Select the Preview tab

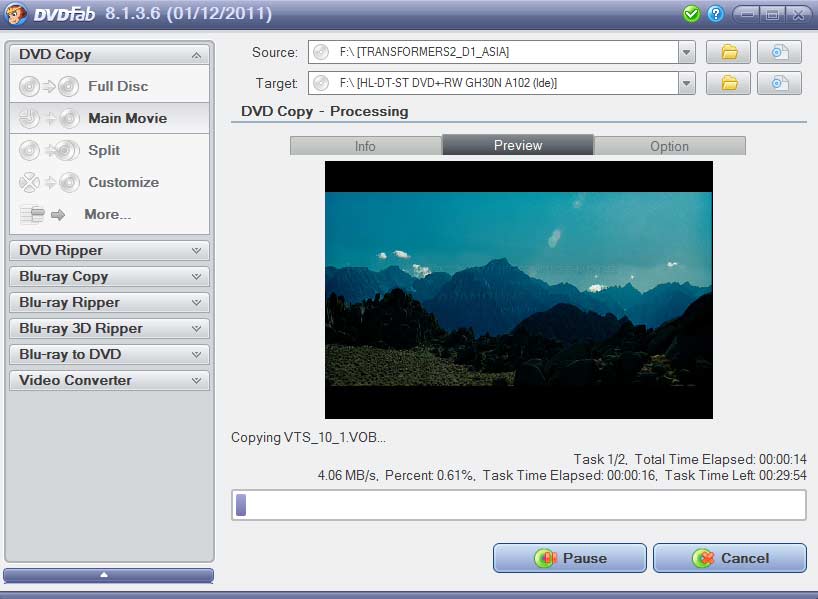[x=518, y=145]
